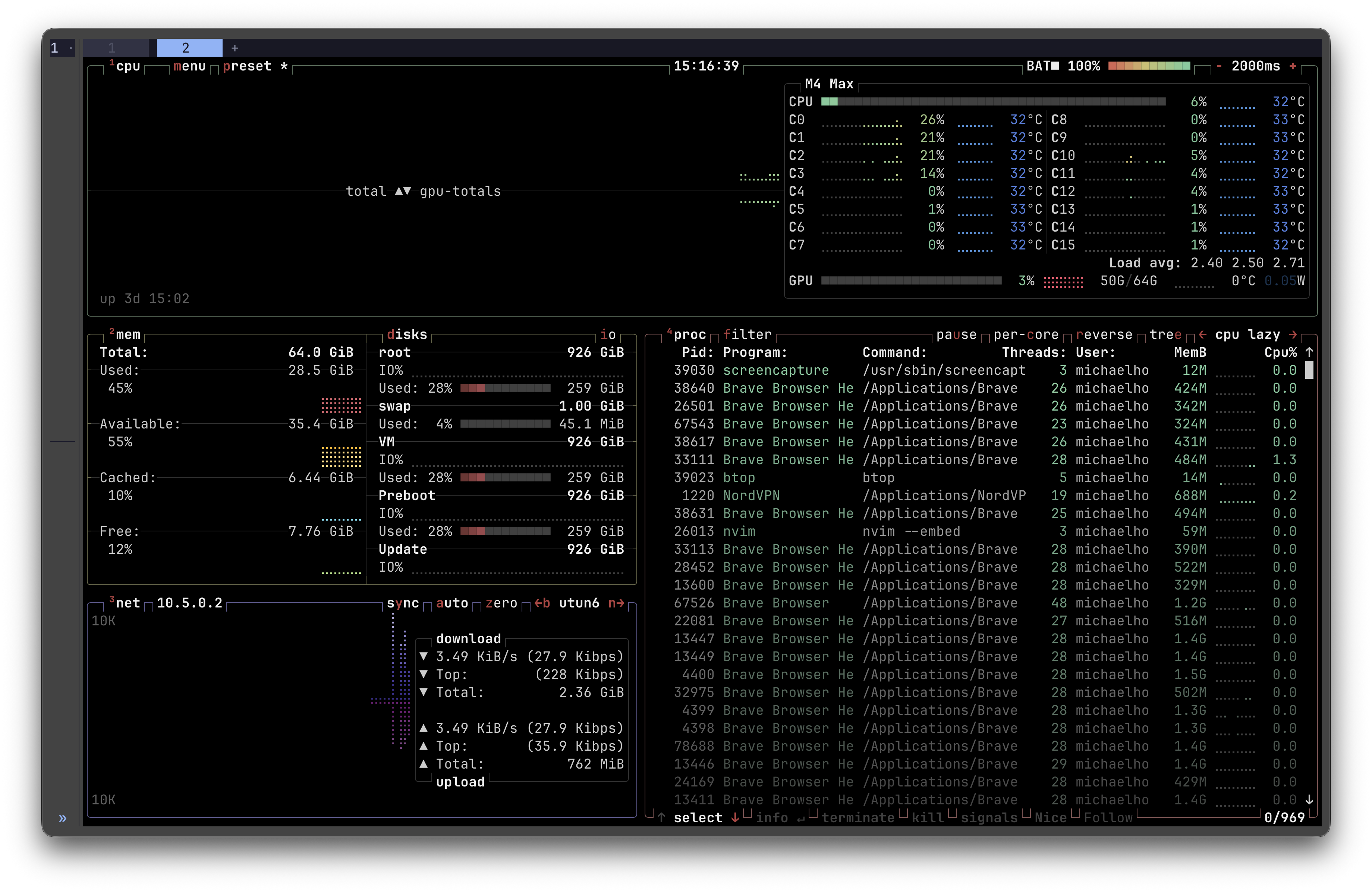Switch graph with total up/down arrows
Viewport: 1372px width, 892px height.
[x=402, y=191]
